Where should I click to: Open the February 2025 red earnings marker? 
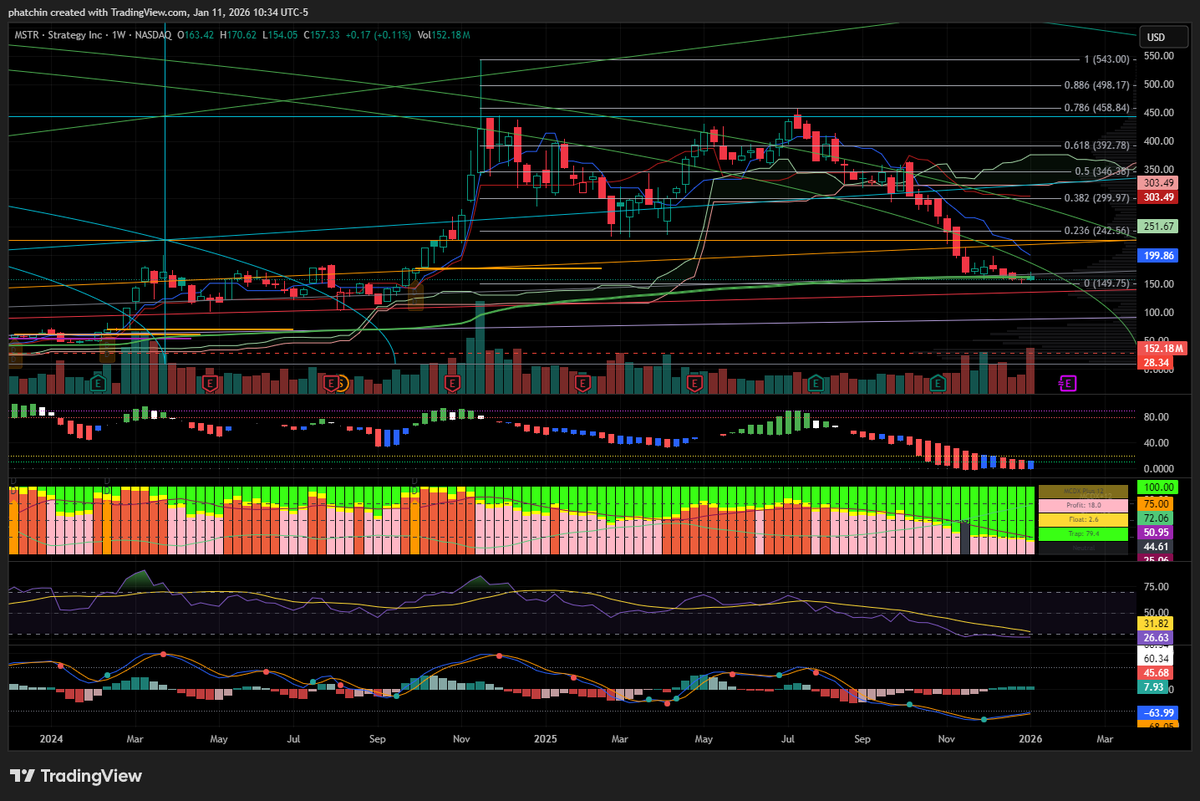[x=581, y=383]
